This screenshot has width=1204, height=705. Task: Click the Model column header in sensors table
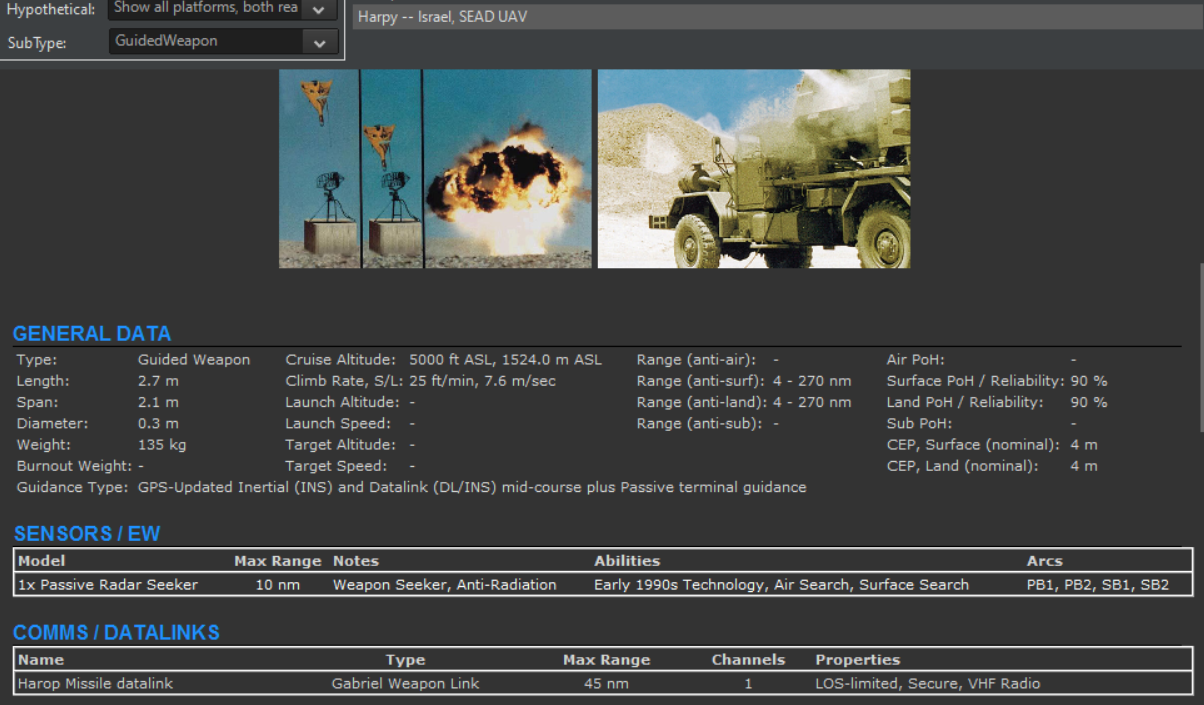coord(41,561)
